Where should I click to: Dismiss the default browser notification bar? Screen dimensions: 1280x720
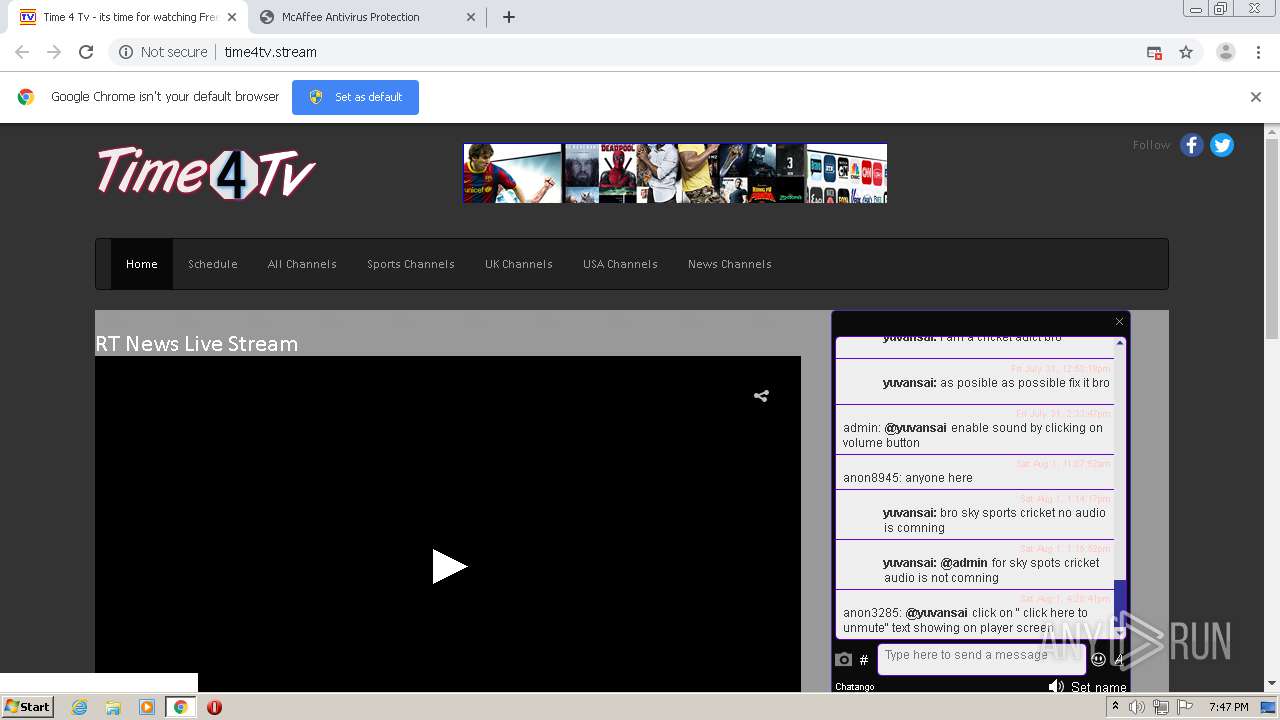[1256, 97]
